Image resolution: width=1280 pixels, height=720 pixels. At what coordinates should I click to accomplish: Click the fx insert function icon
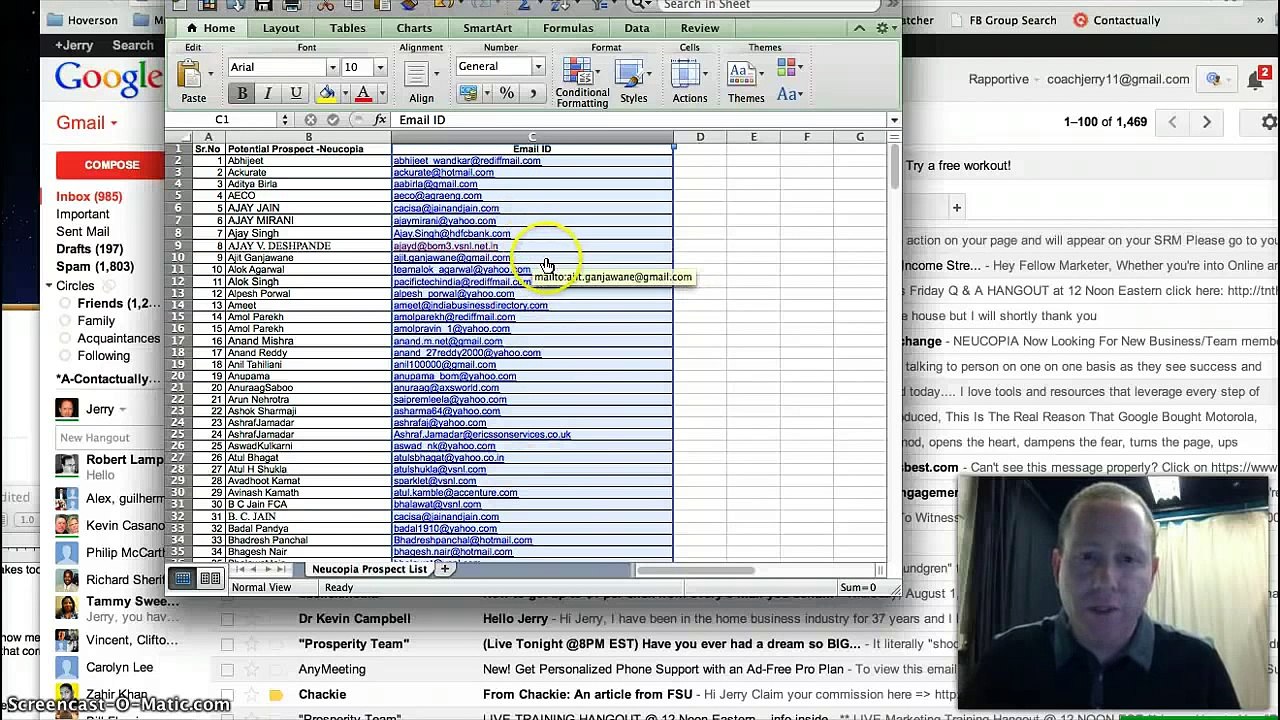click(380, 120)
